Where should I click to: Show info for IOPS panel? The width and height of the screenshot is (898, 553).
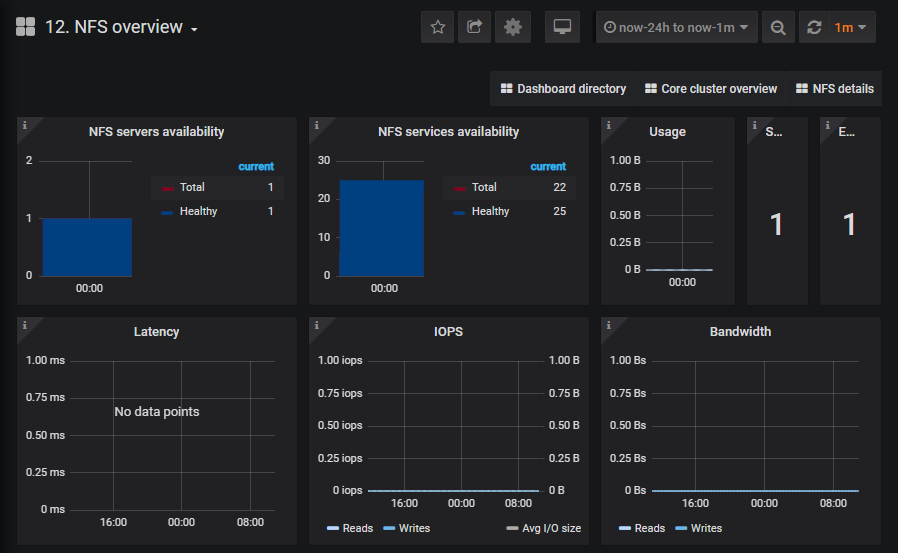point(317,325)
